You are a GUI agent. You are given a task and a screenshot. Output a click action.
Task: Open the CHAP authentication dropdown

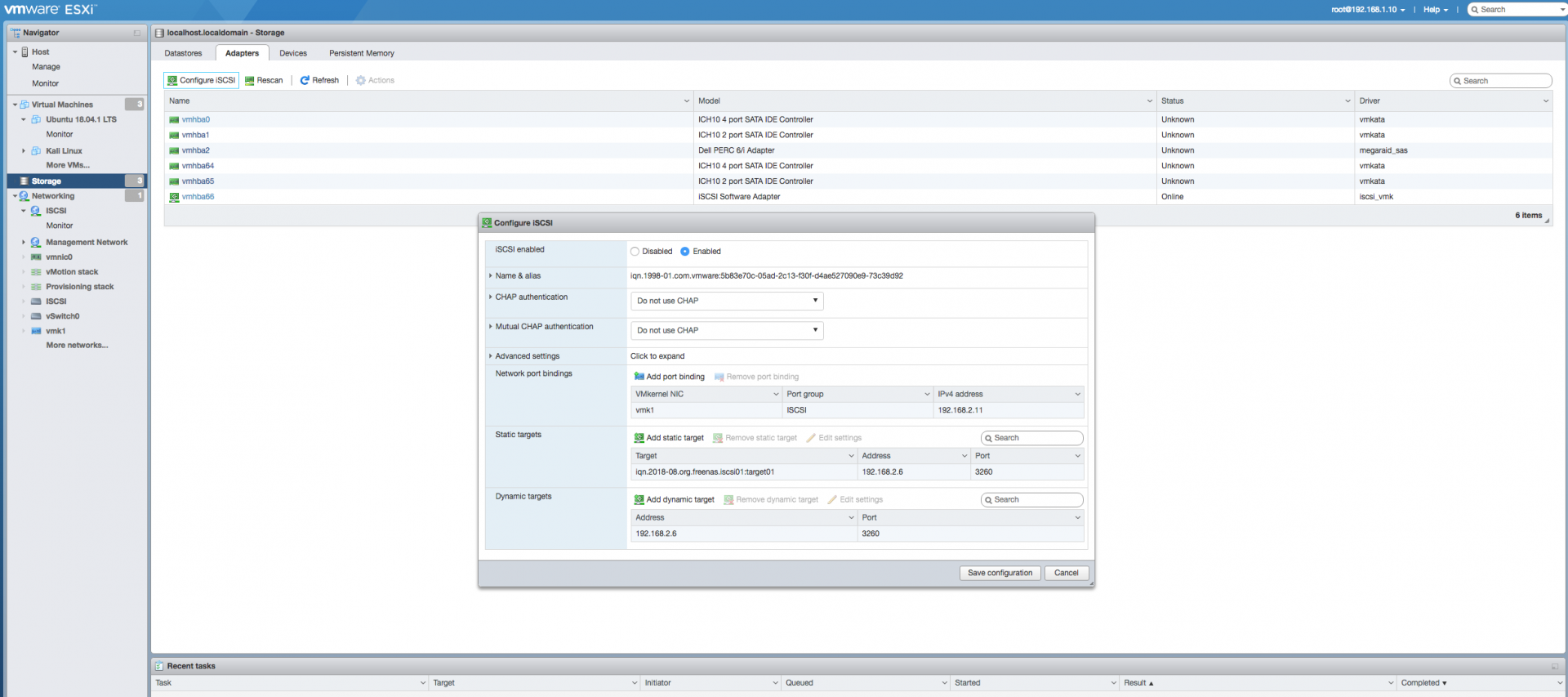point(727,301)
